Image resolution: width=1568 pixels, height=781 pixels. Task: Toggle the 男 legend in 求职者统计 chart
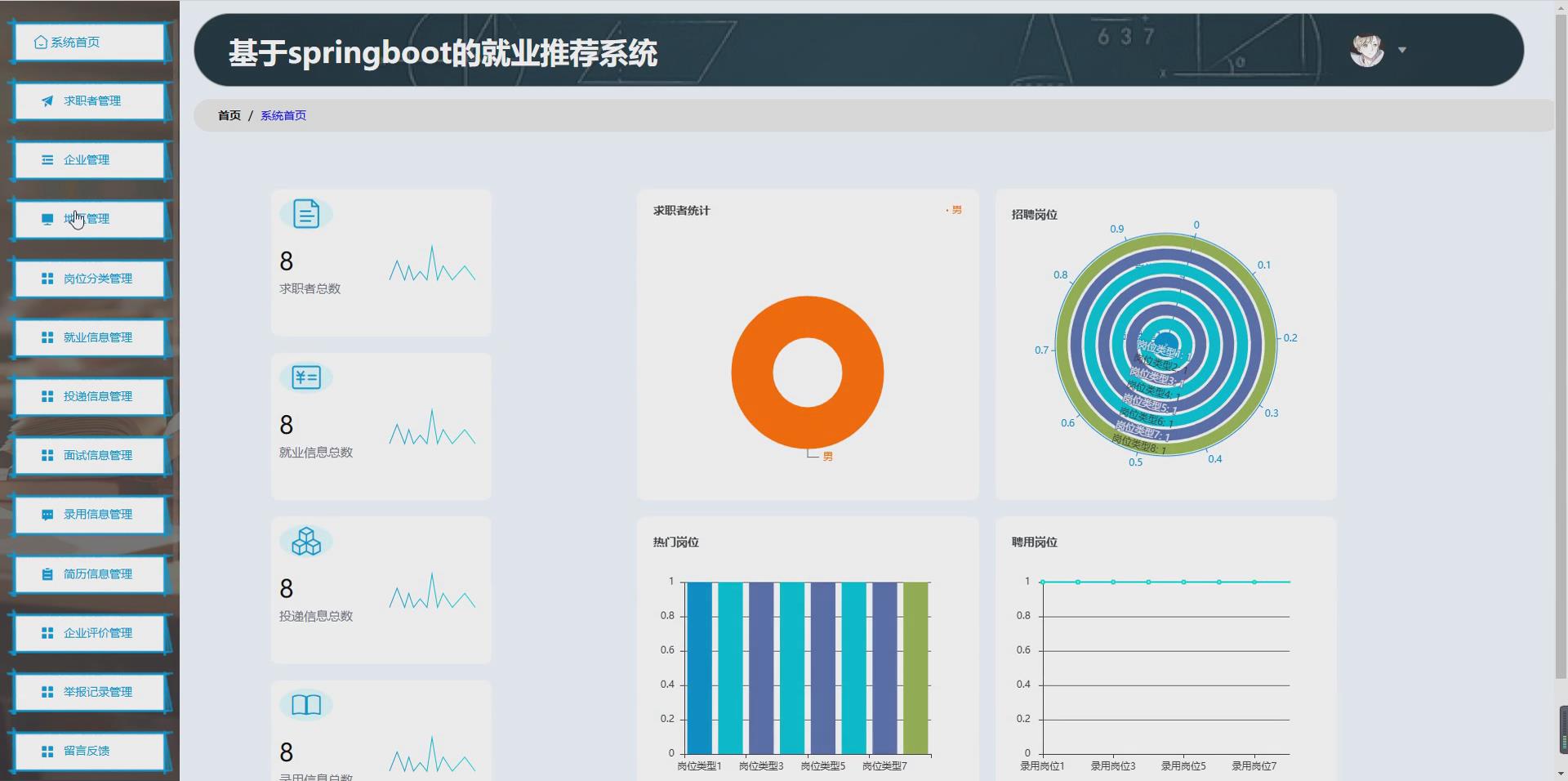point(954,210)
